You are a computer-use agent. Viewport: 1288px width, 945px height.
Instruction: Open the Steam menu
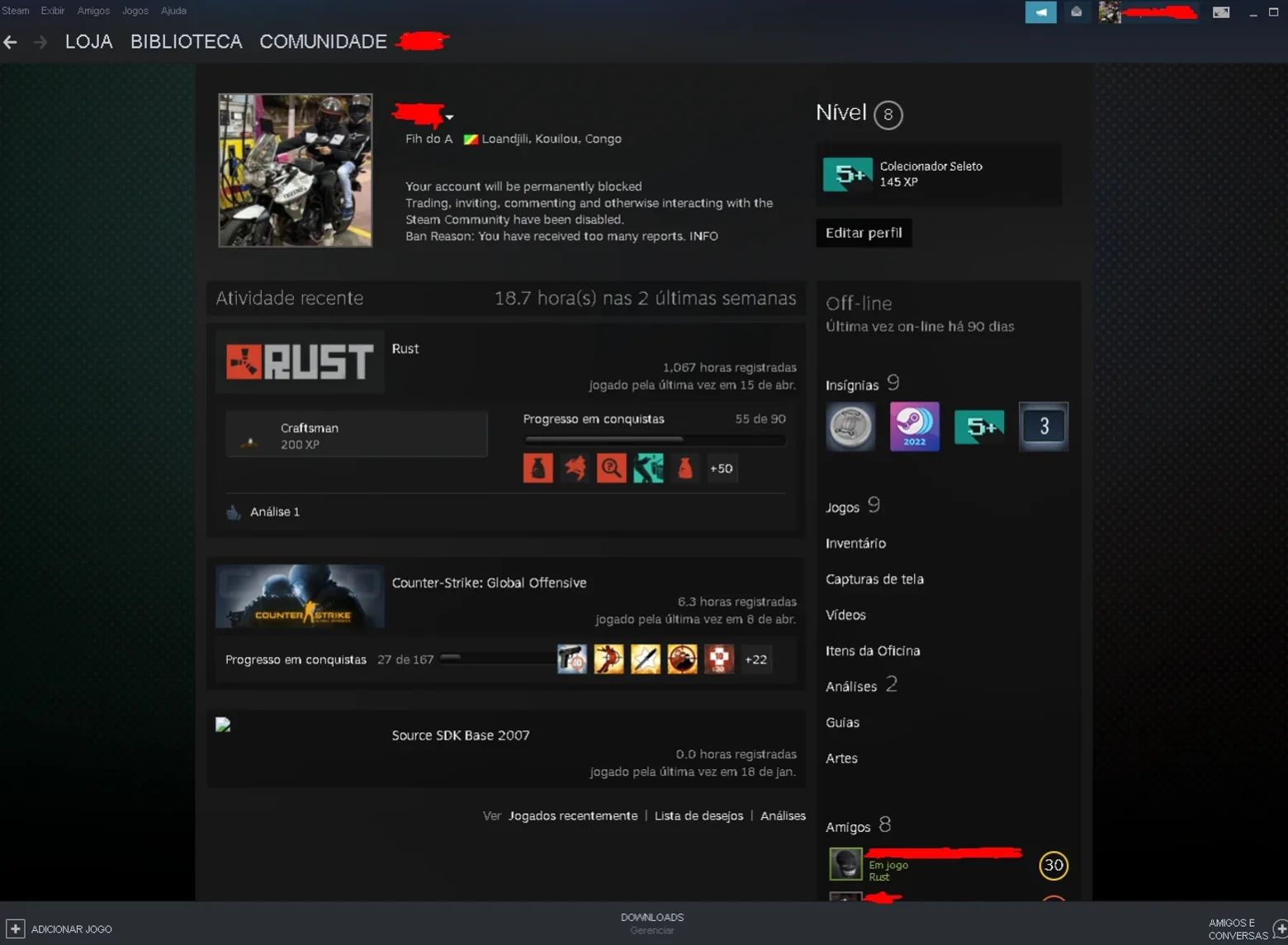[x=15, y=11]
